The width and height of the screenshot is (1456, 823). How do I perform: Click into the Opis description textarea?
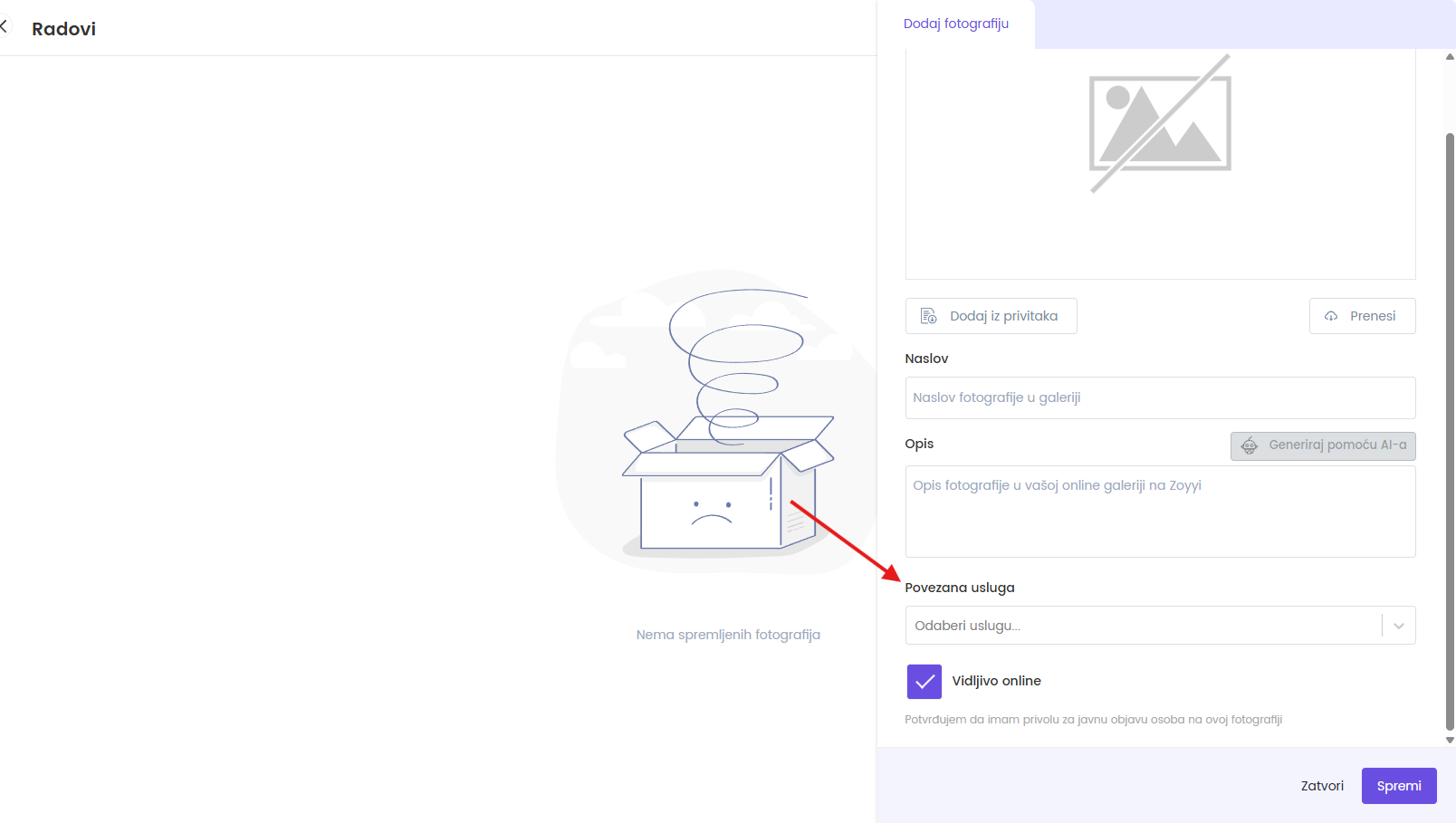coord(1160,512)
